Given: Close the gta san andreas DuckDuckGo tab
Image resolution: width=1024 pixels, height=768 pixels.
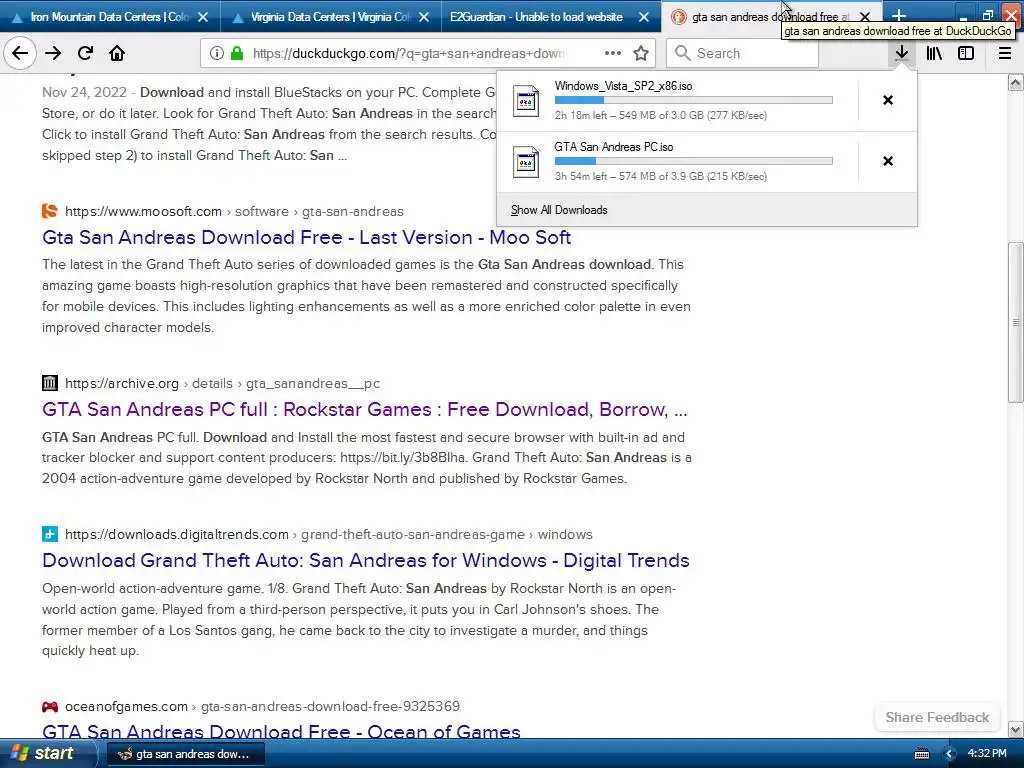Looking at the screenshot, I should [x=865, y=17].
